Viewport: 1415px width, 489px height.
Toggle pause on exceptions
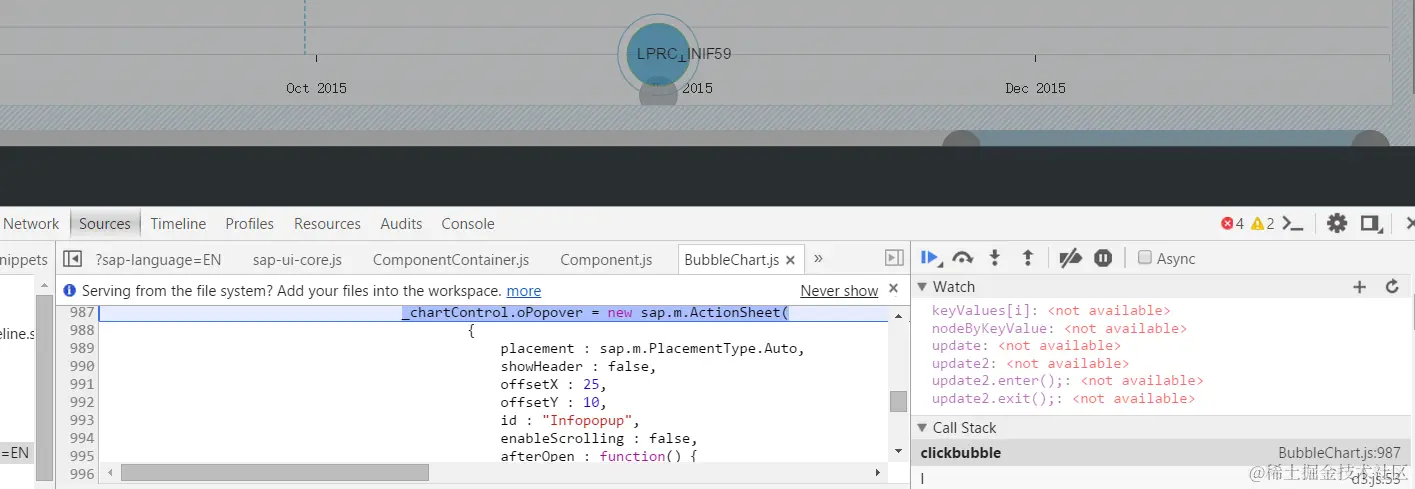pyautogui.click(x=1103, y=258)
